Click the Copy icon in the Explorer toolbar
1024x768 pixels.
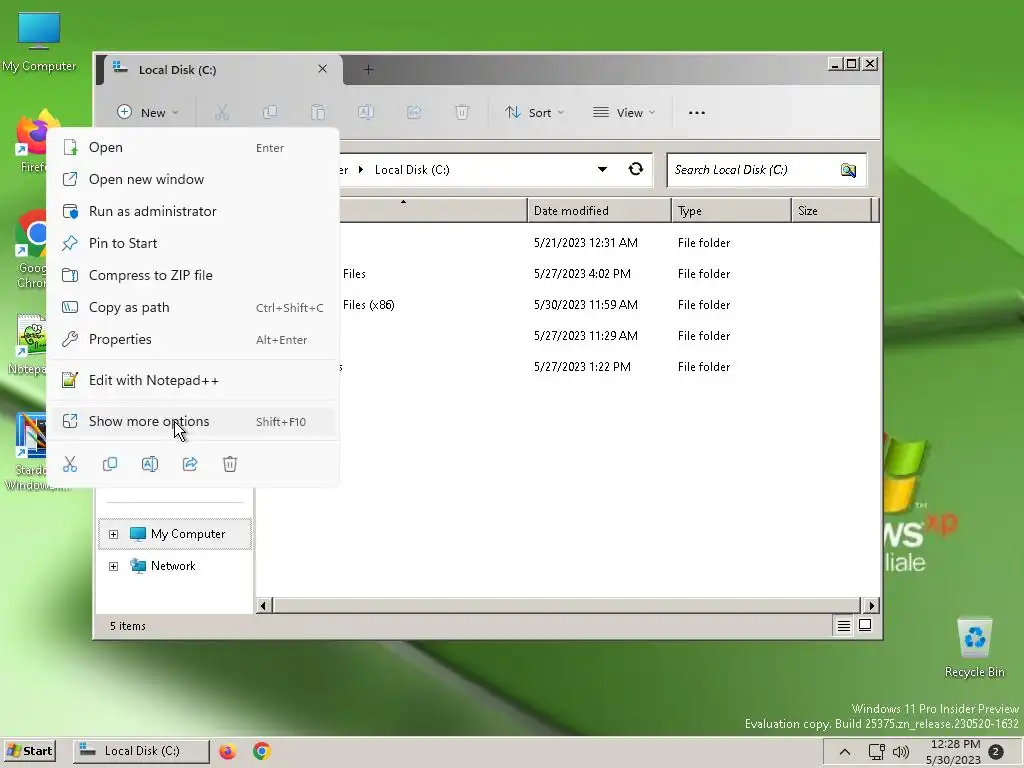pos(270,112)
